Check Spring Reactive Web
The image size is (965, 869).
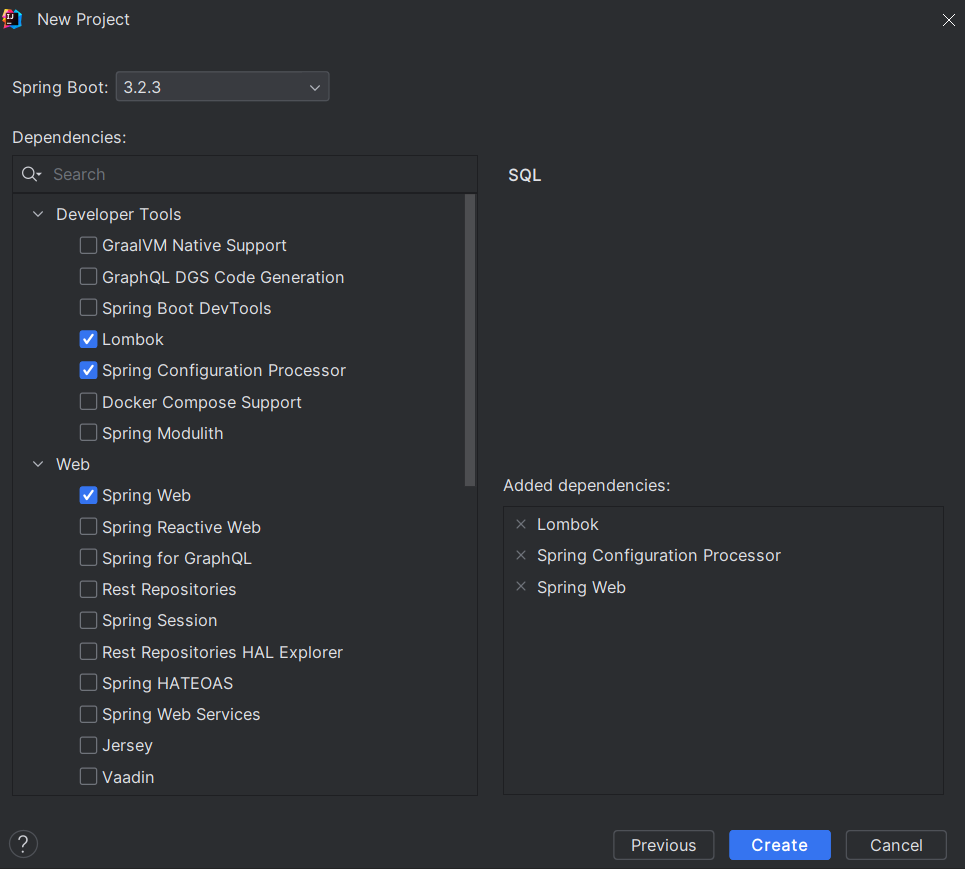coord(89,527)
